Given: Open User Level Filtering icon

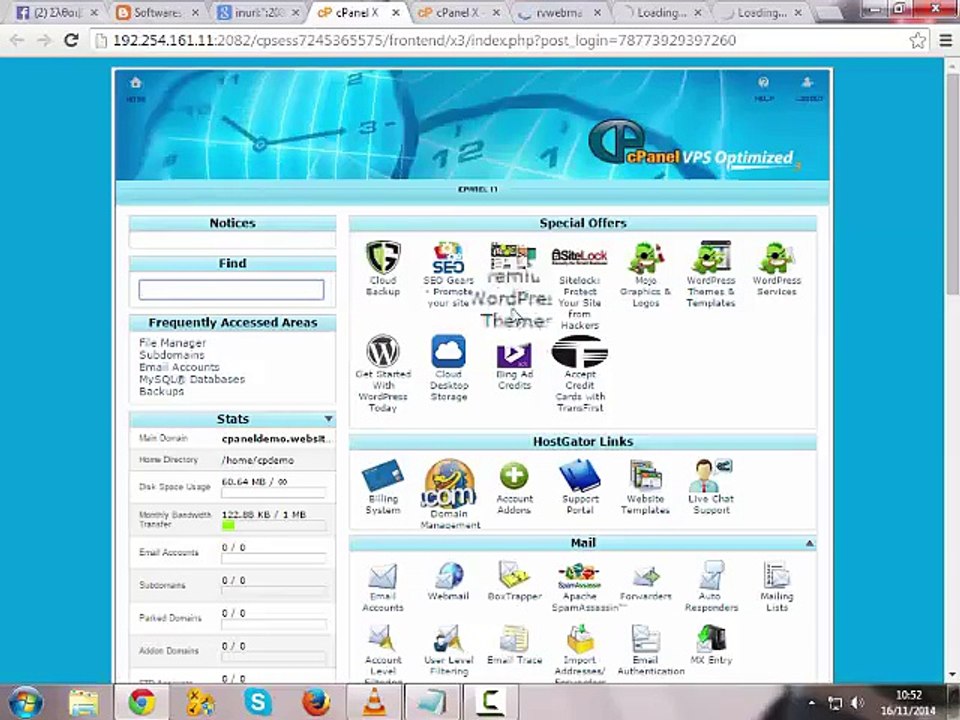Looking at the screenshot, I should [x=448, y=639].
